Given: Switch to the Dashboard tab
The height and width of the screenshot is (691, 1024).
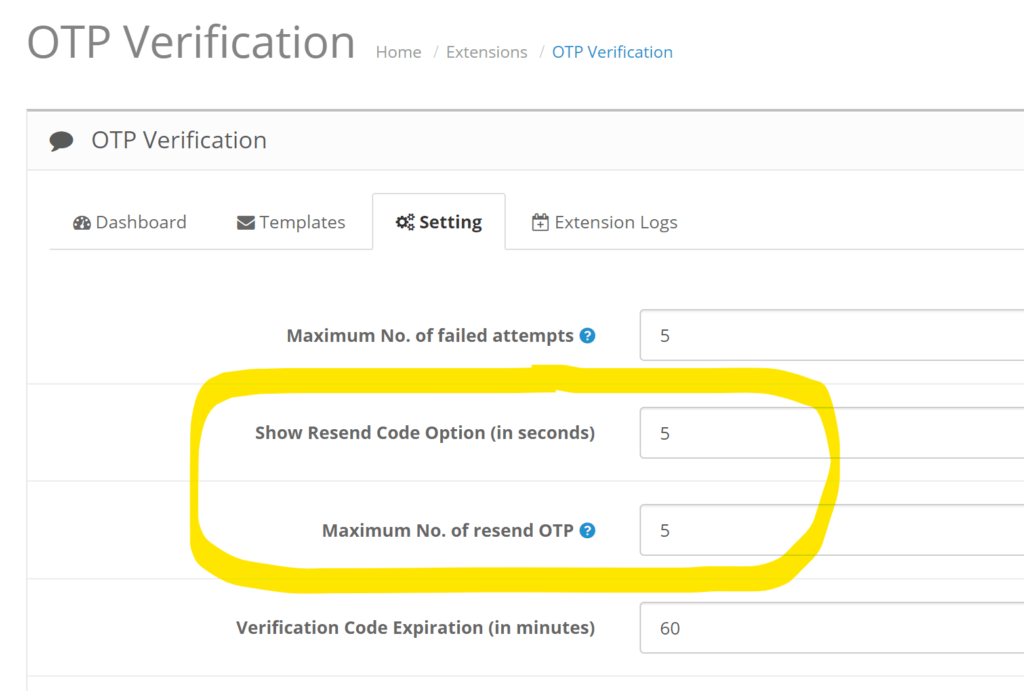Looking at the screenshot, I should click(130, 222).
